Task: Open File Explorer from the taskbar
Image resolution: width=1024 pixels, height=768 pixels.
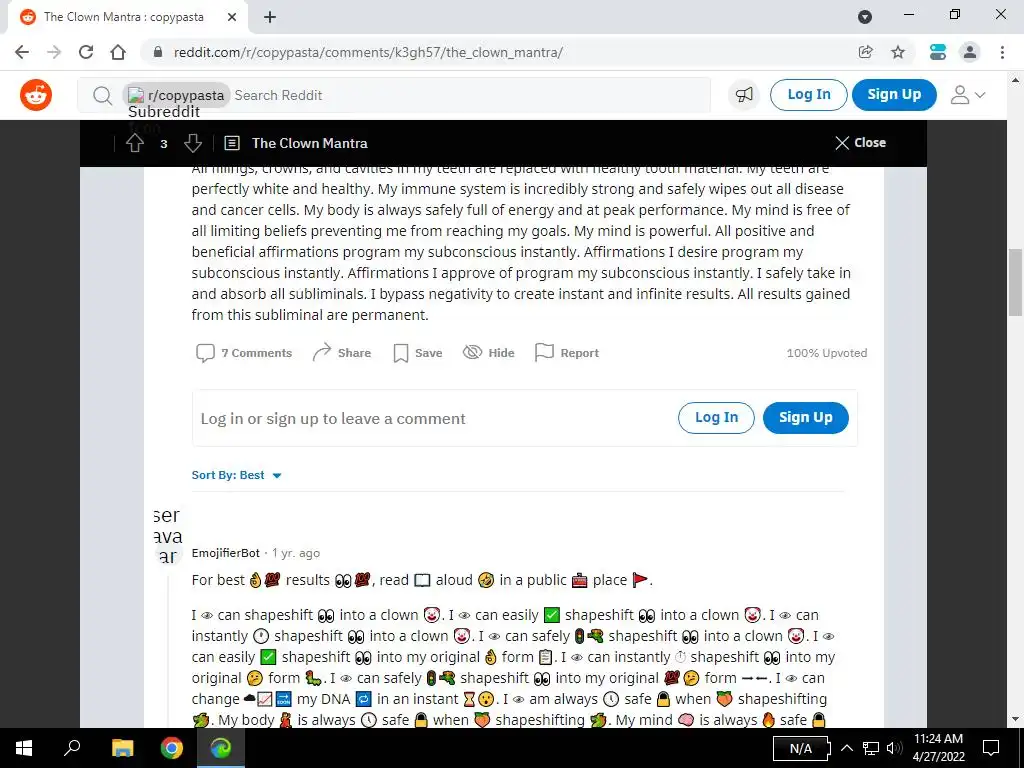Action: (122, 748)
